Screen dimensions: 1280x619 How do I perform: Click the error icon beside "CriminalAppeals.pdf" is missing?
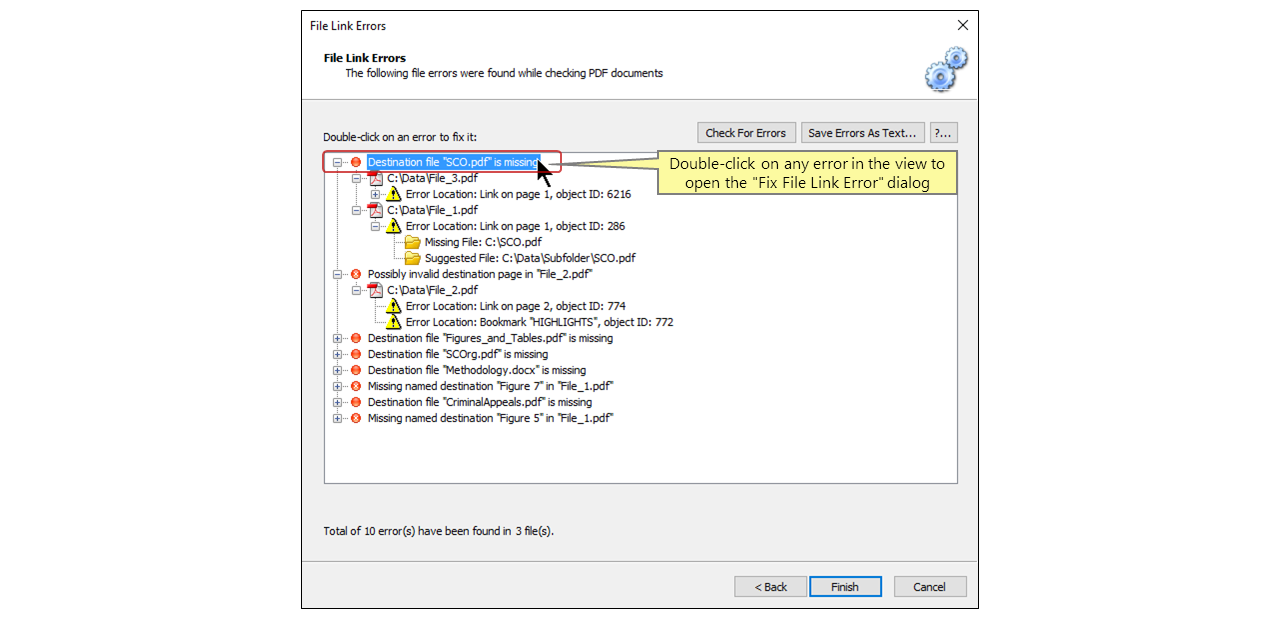(x=355, y=402)
